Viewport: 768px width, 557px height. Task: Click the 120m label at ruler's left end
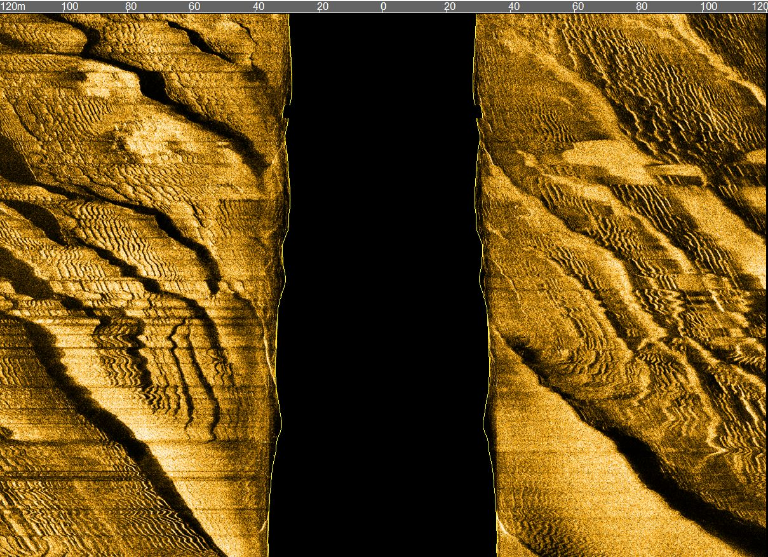pos(13,6)
